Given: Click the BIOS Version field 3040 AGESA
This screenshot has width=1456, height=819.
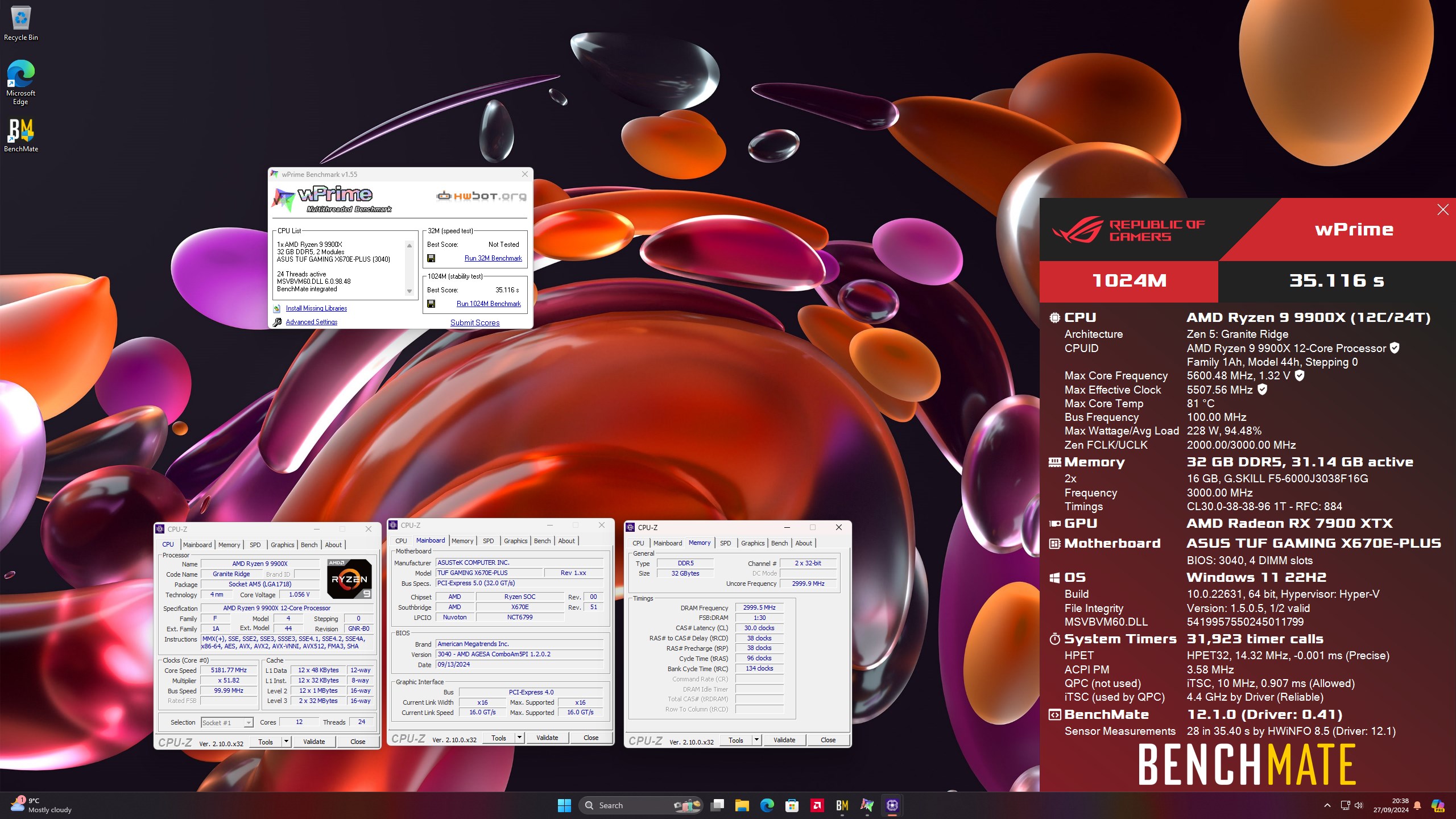Looking at the screenshot, I should click(x=519, y=654).
